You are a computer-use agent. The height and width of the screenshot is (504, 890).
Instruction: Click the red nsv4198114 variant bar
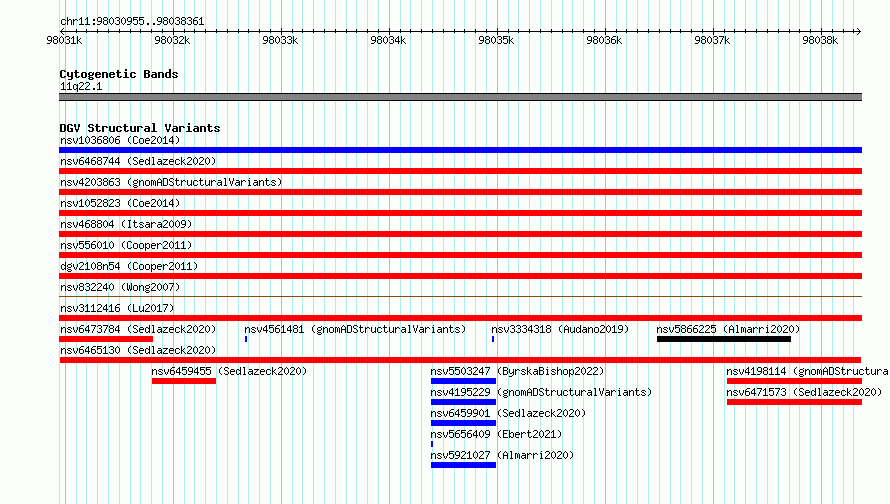pyautogui.click(x=794, y=381)
